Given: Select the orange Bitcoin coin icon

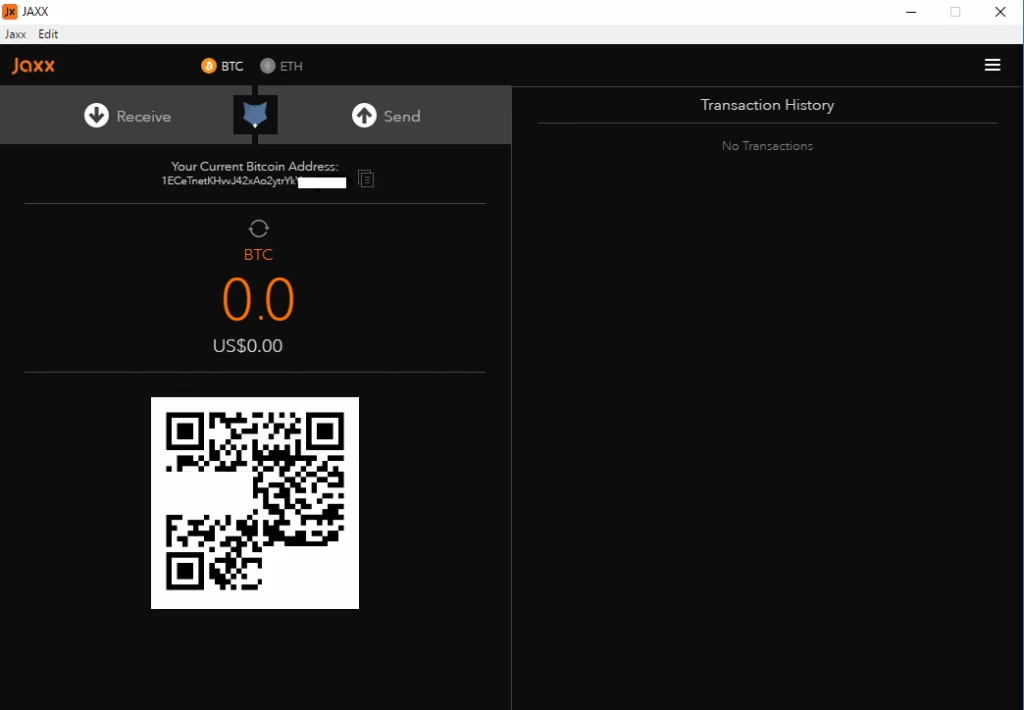Looking at the screenshot, I should (208, 66).
